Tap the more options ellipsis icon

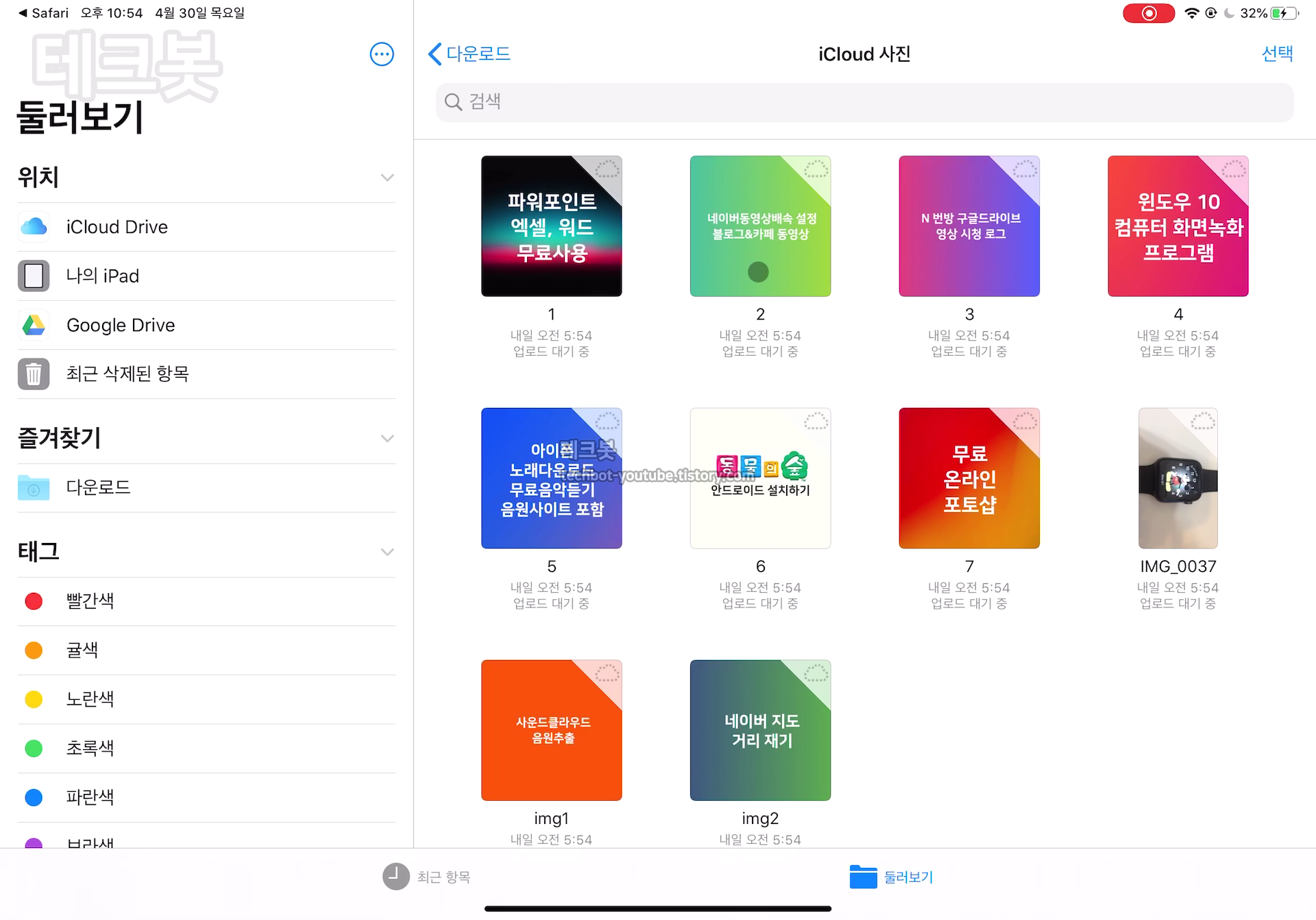(382, 54)
